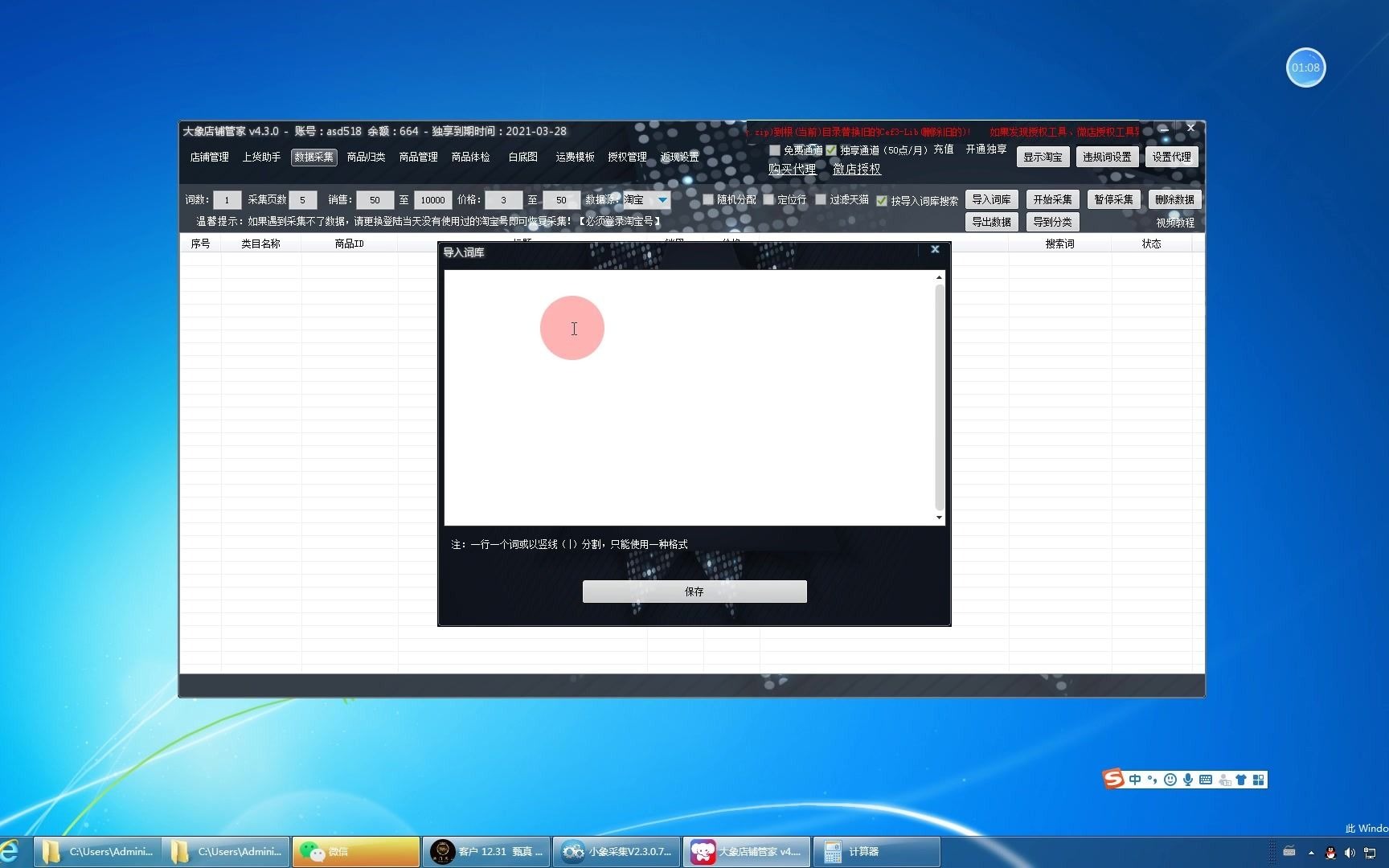Switch to 小象采集V2.3.0.7 taskbar window
This screenshot has width=1389, height=868.
pos(617,851)
